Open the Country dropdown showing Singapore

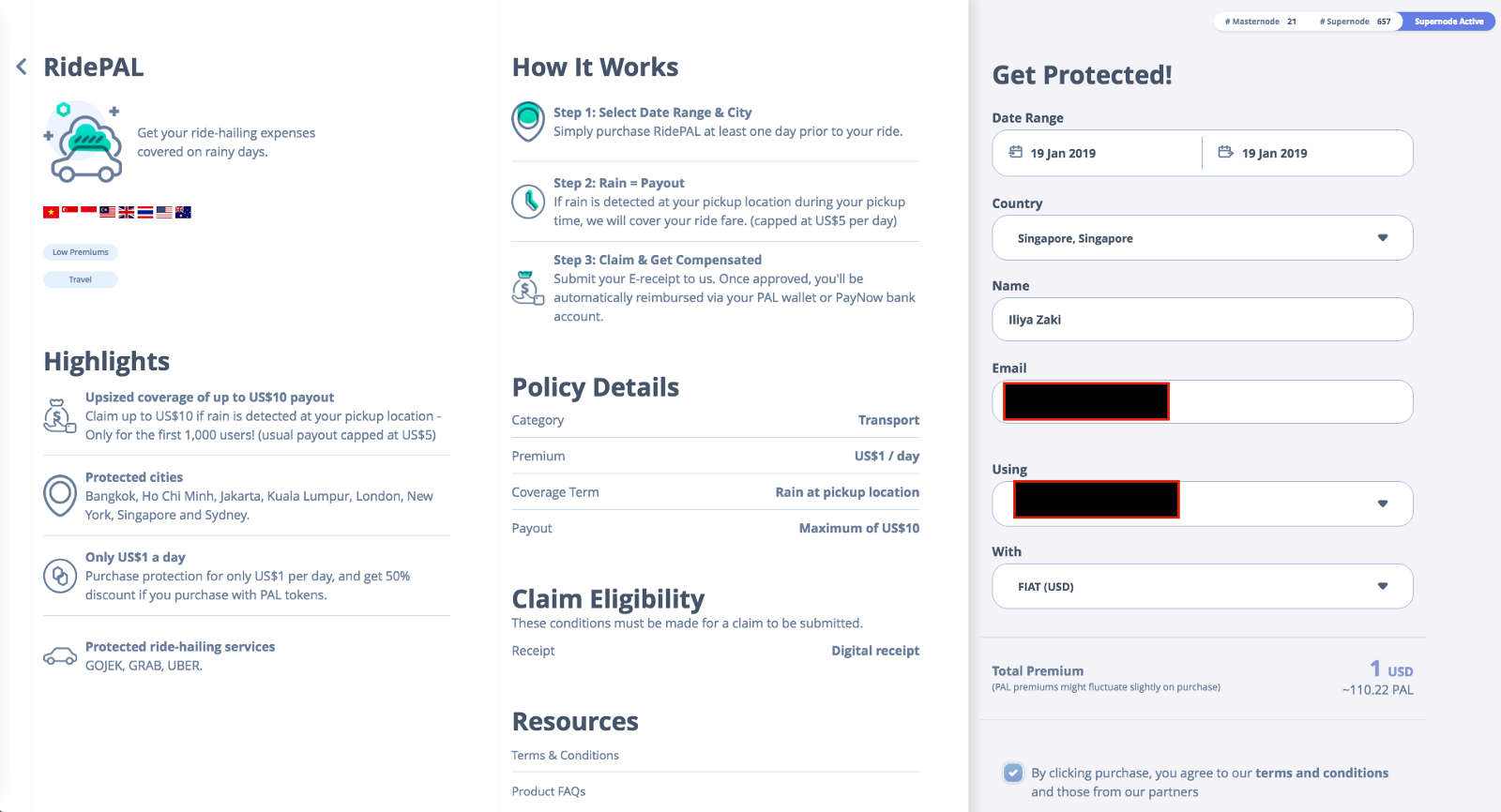(x=1202, y=238)
